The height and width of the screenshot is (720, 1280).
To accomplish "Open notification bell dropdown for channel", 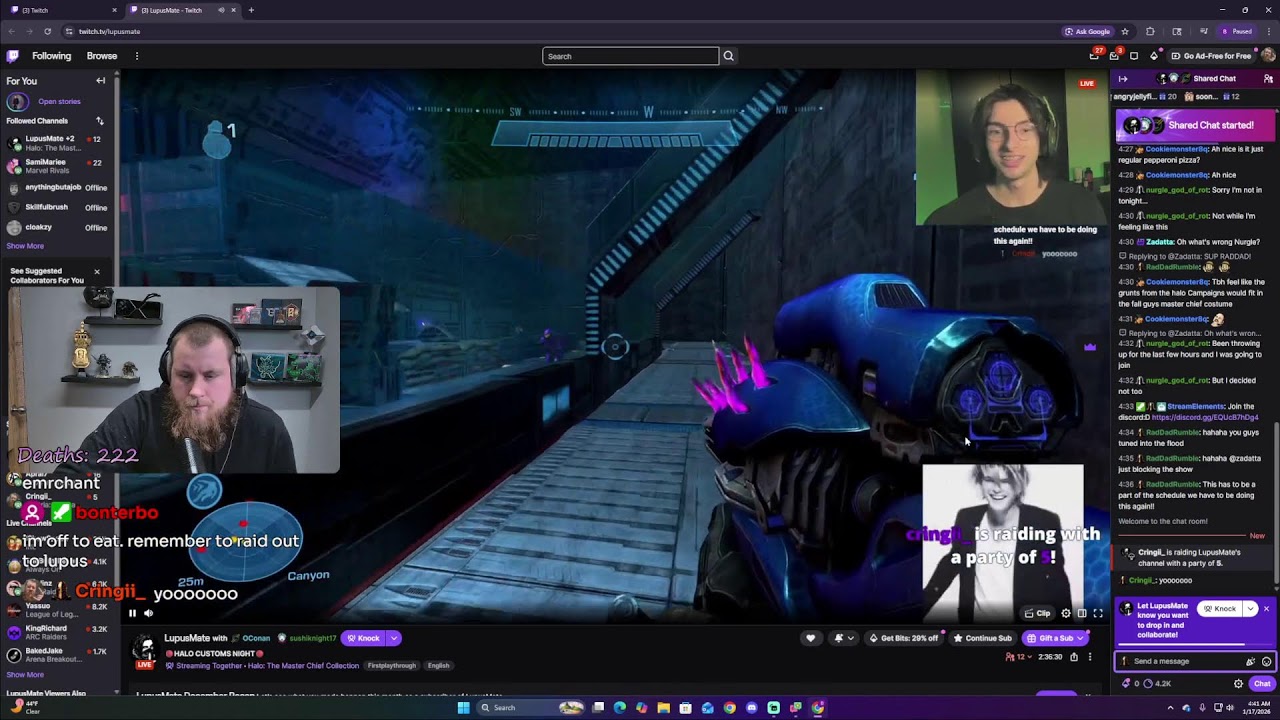I will click(843, 638).
